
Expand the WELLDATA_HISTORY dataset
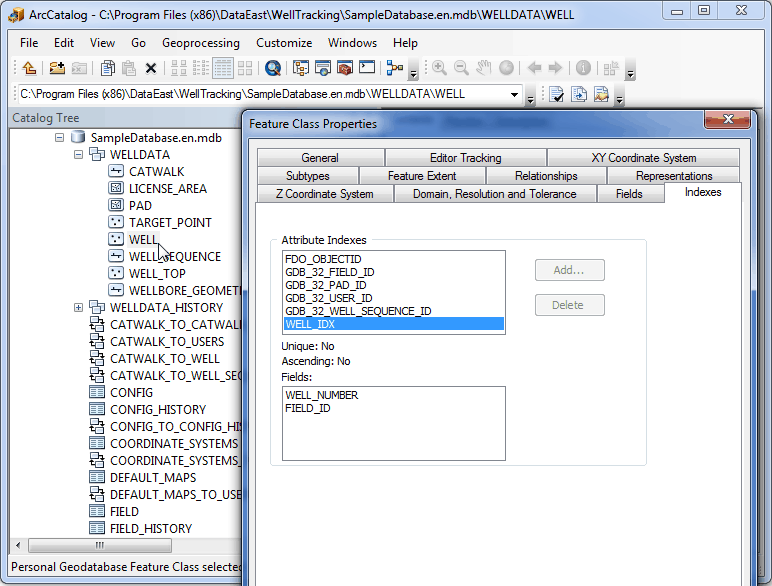78,308
